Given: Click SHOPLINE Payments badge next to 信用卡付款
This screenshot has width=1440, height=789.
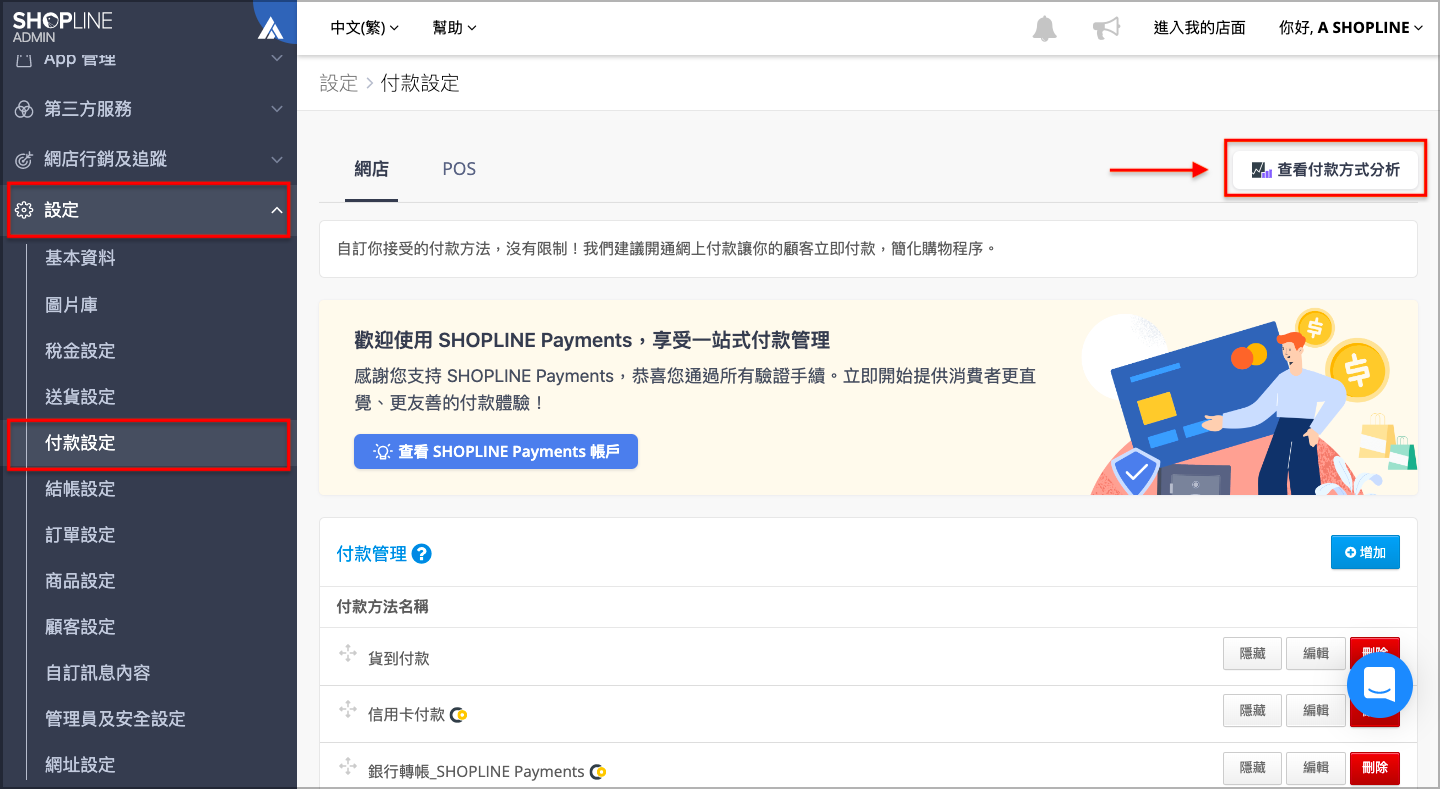Looking at the screenshot, I should [458, 715].
